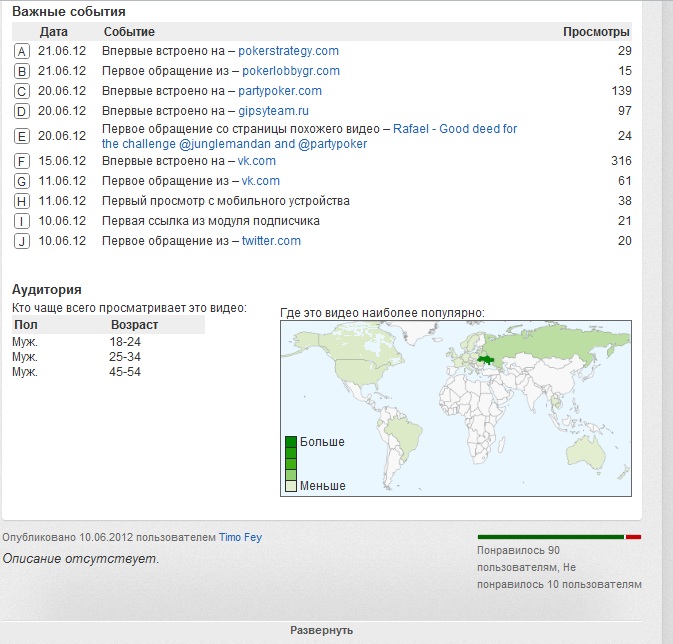673x644 pixels.
Task: Click the 'Описание отсутствует' text
Action: (81, 559)
